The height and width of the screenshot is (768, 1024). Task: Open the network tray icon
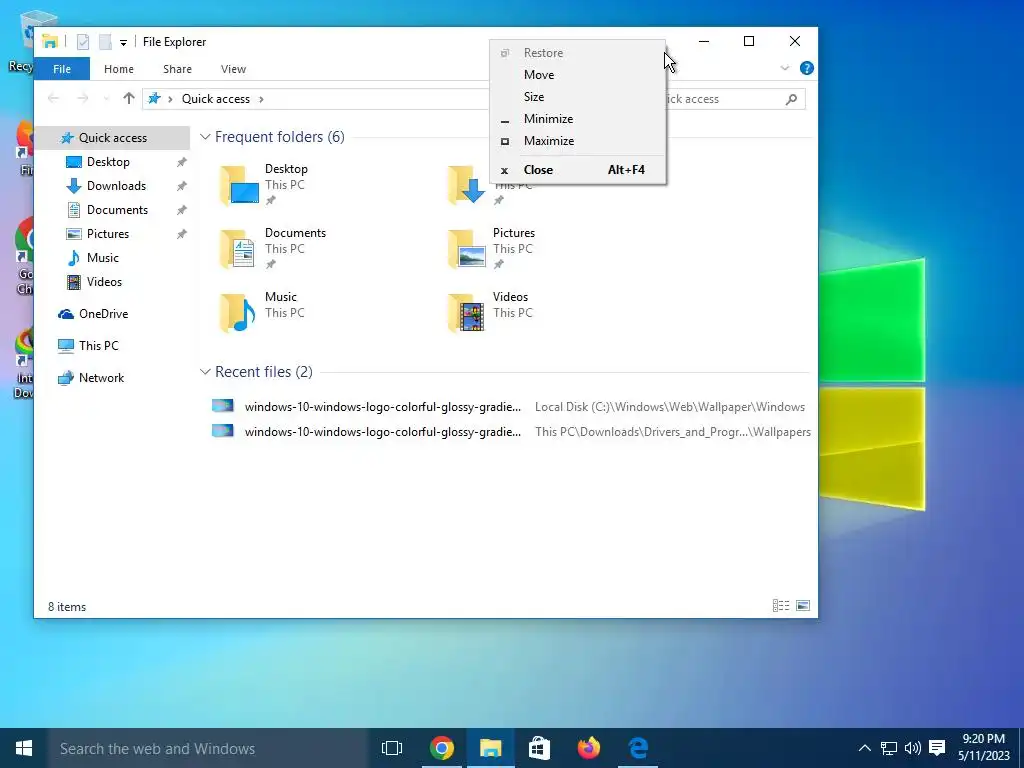(x=889, y=748)
